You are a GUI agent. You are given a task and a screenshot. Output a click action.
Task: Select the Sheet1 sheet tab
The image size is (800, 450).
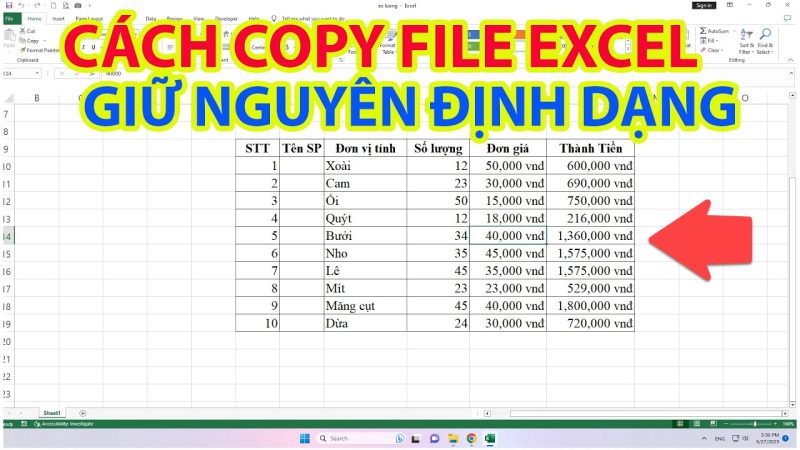[52, 413]
